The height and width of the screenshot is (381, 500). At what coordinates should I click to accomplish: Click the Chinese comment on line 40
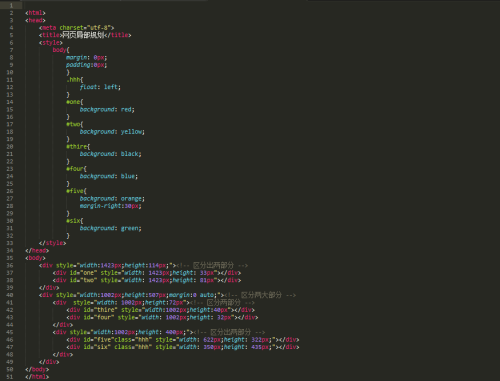[x=261, y=295]
